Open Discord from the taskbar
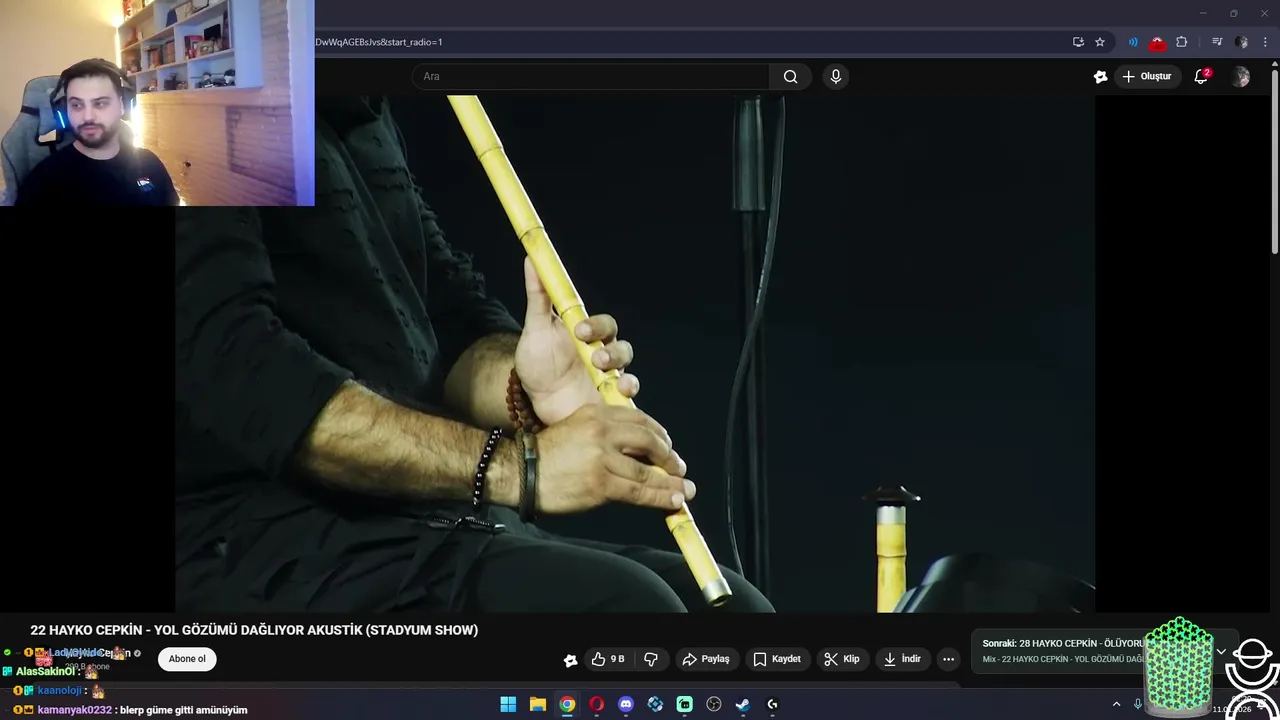This screenshot has height=720, width=1280. tap(626, 704)
